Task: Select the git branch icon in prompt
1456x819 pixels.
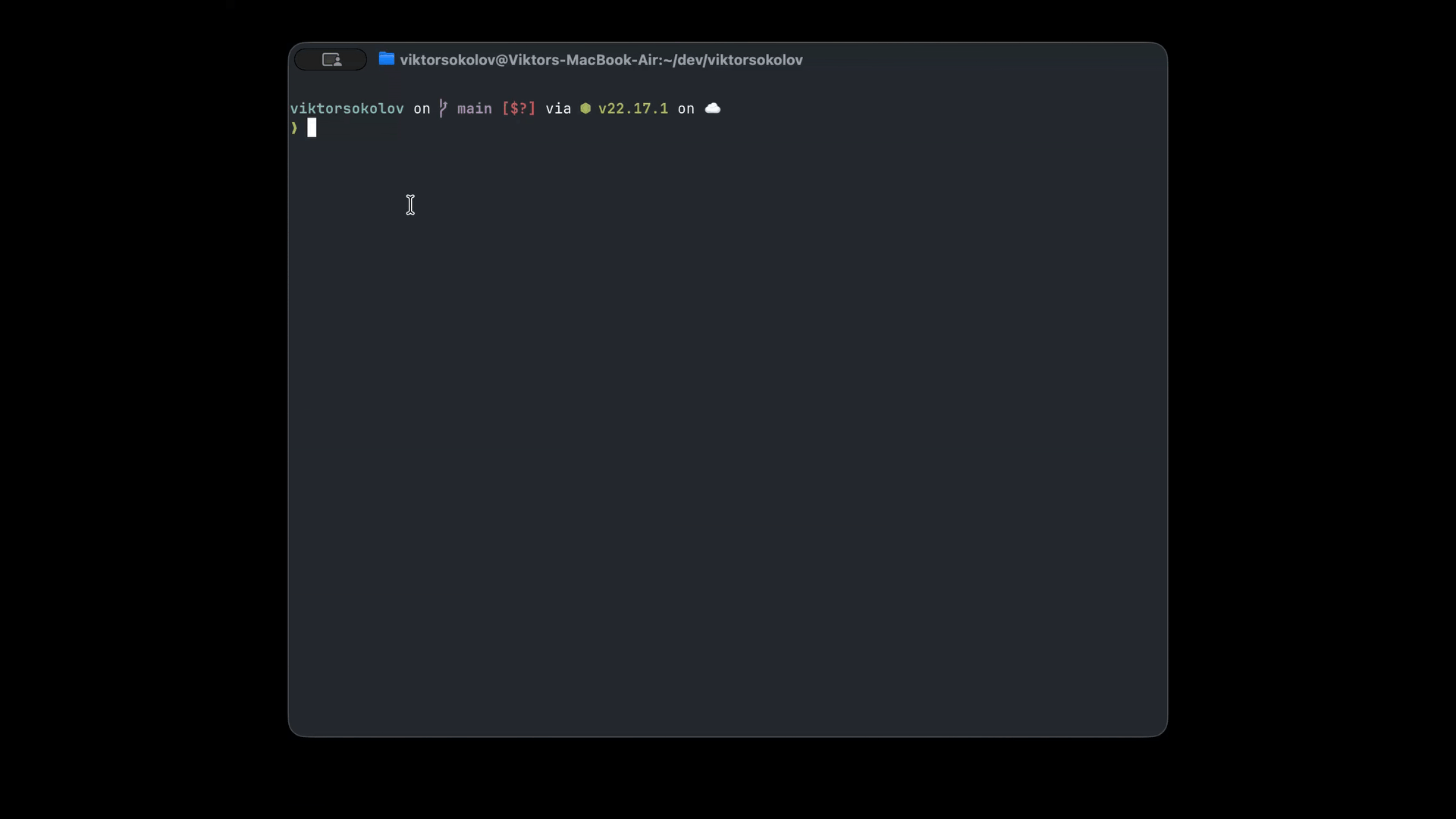Action: (x=444, y=108)
